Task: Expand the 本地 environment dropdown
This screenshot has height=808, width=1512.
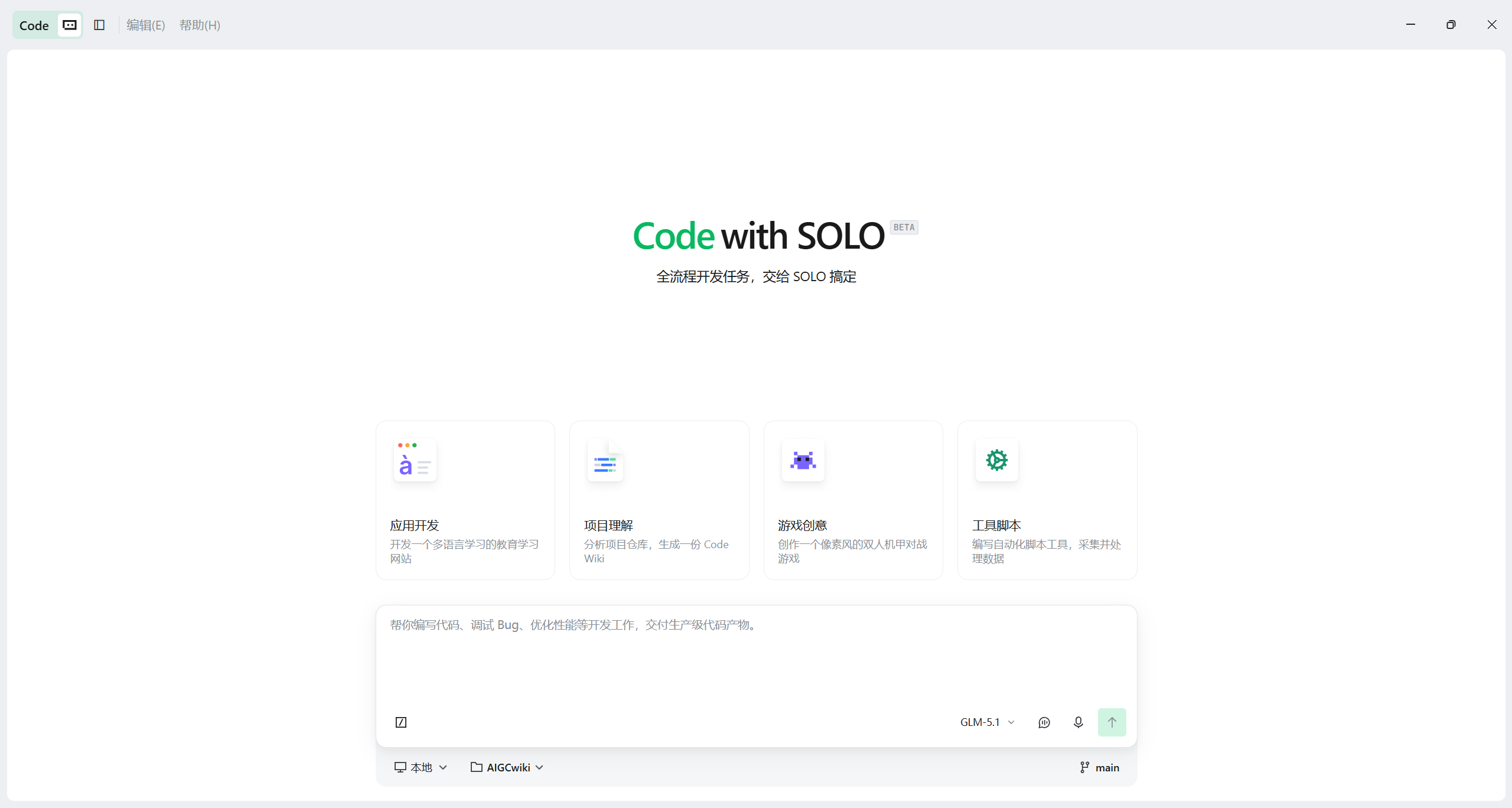Action: [x=421, y=767]
